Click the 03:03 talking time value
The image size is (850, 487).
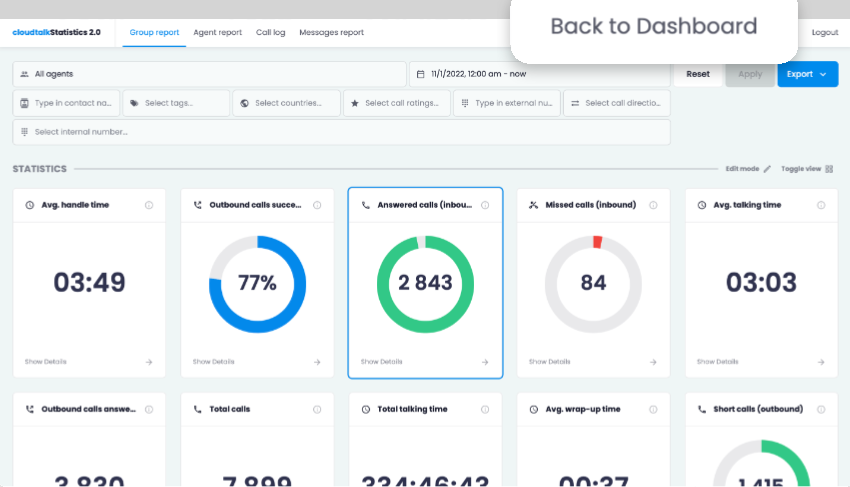pyautogui.click(x=762, y=283)
